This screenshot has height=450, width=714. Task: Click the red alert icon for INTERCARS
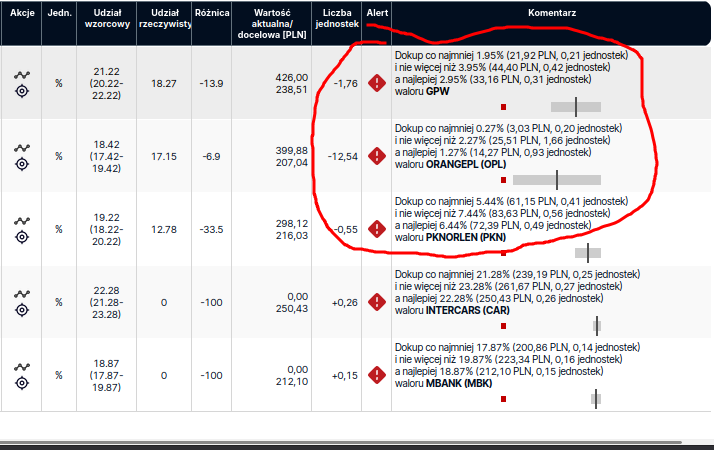click(377, 302)
